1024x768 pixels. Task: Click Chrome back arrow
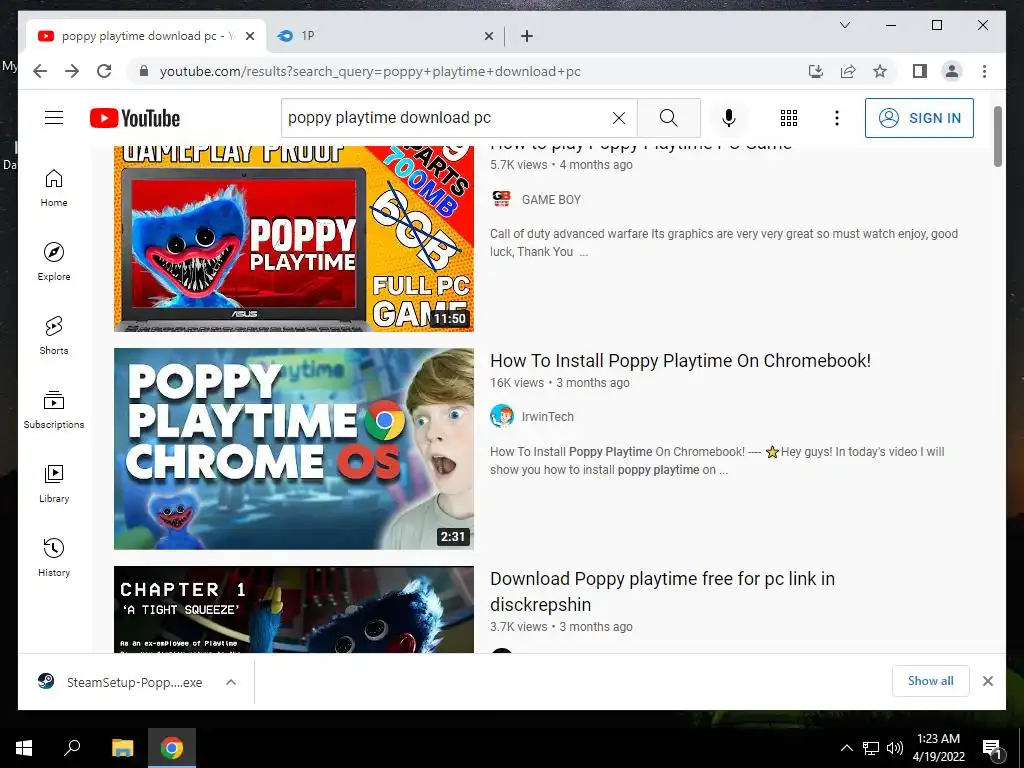pos(40,71)
